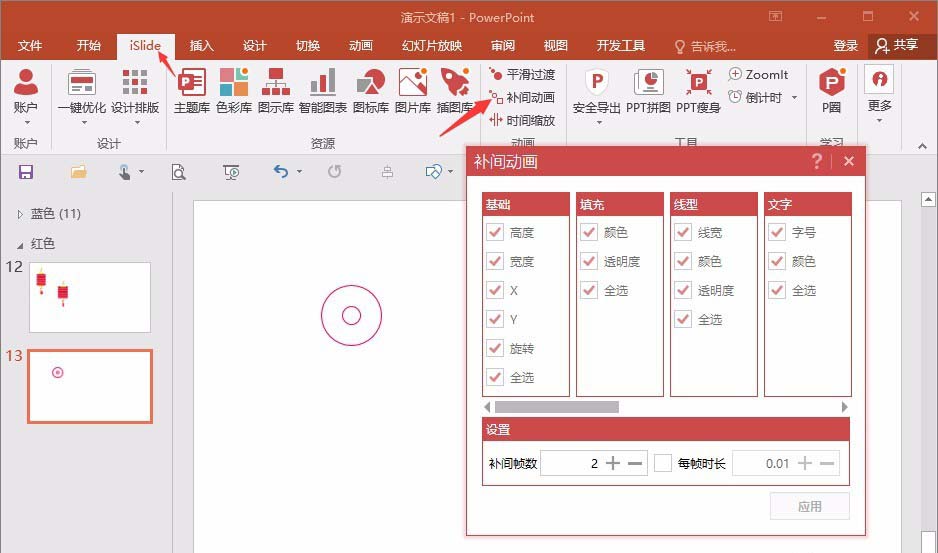Screen dimensions: 938x553
Task: Open the PPT拼图 puzzle export tool
Action: (648, 90)
